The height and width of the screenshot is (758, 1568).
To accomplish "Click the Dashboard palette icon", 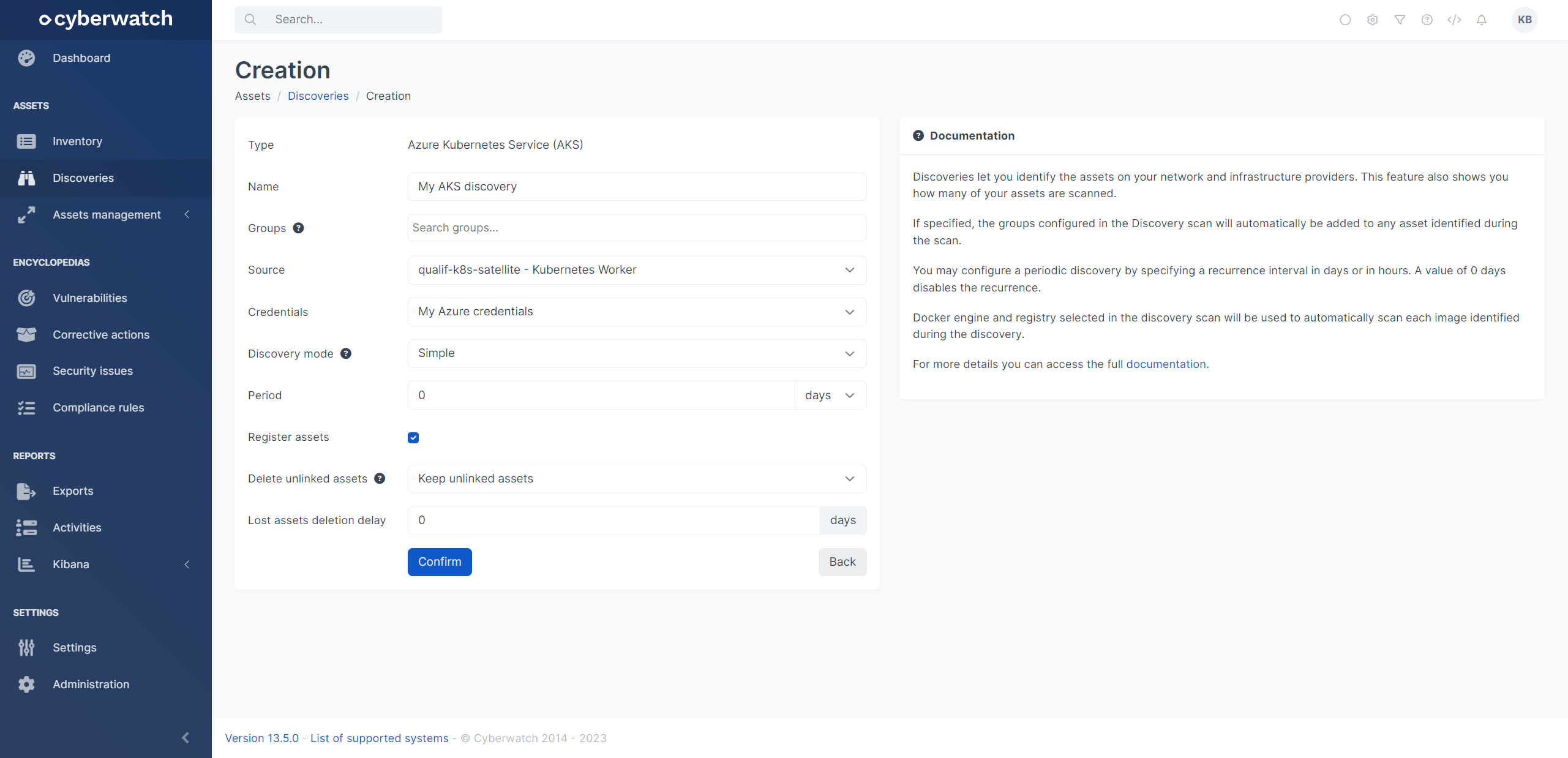I will [x=26, y=58].
